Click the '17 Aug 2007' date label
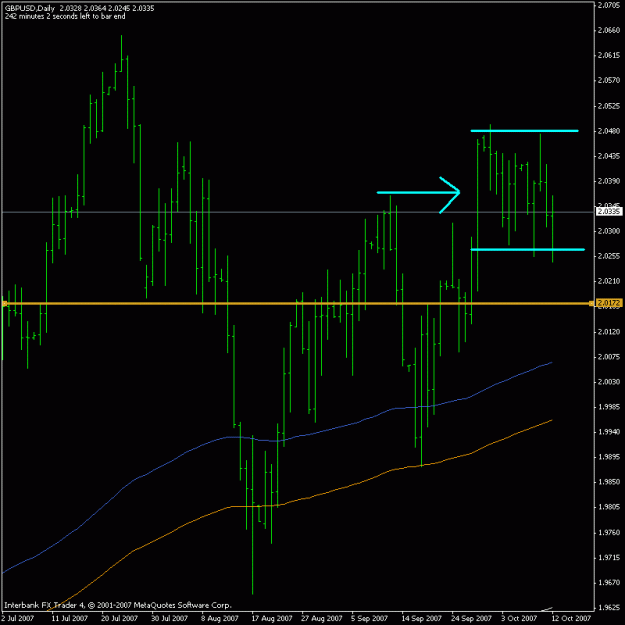 click(x=272, y=619)
